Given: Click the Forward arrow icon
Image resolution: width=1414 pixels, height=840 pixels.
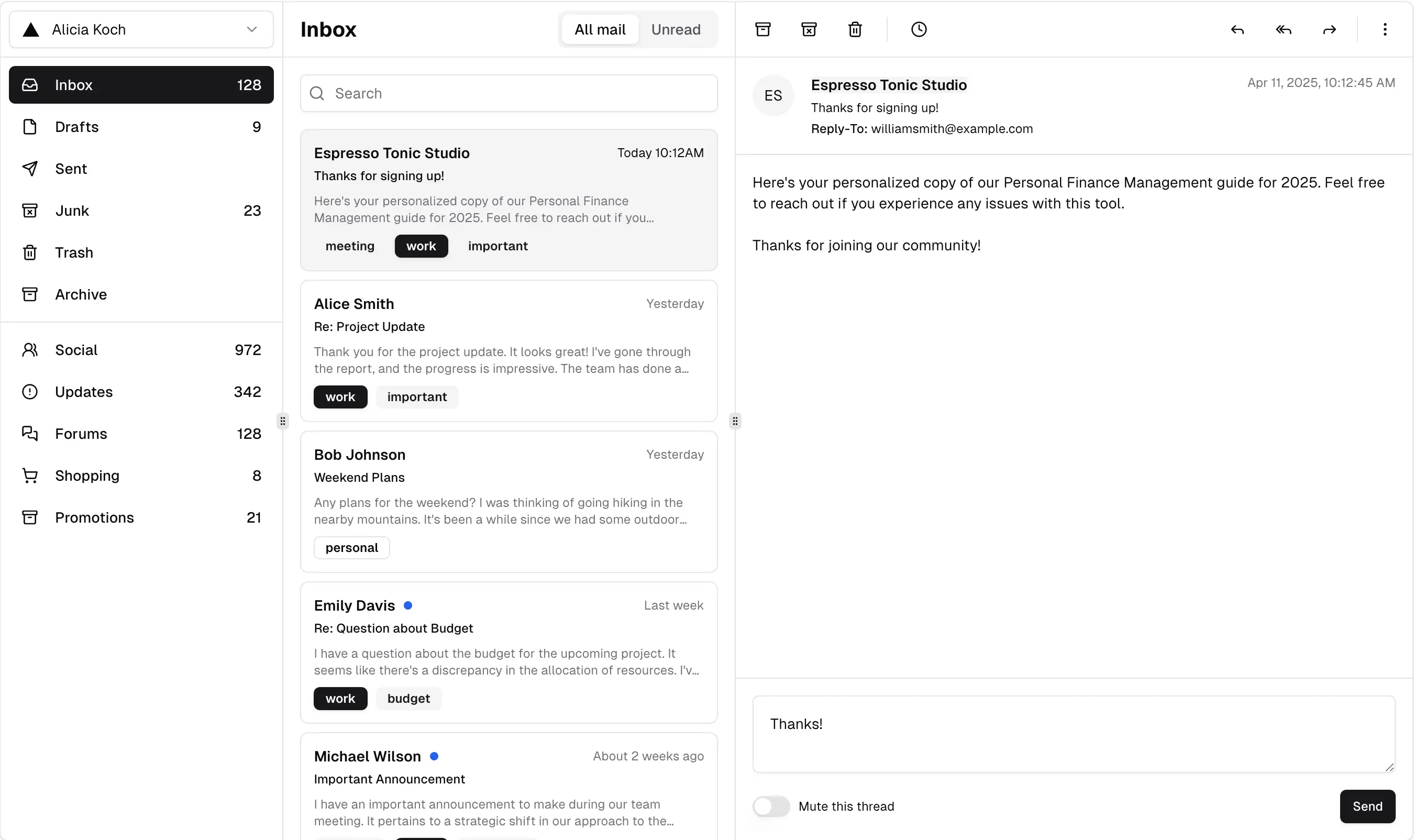Looking at the screenshot, I should (1329, 29).
